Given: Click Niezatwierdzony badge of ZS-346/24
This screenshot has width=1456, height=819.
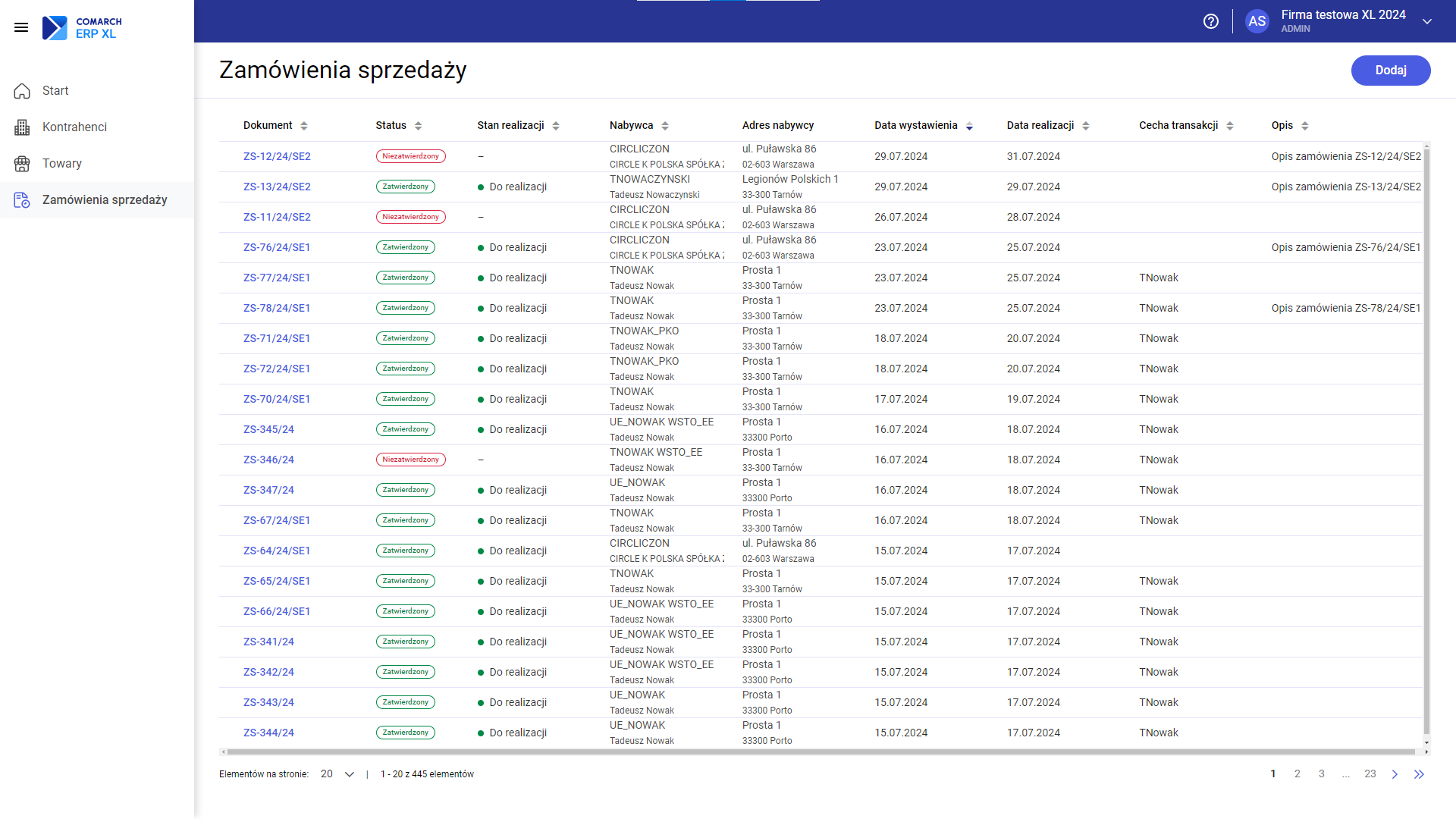Looking at the screenshot, I should (411, 460).
